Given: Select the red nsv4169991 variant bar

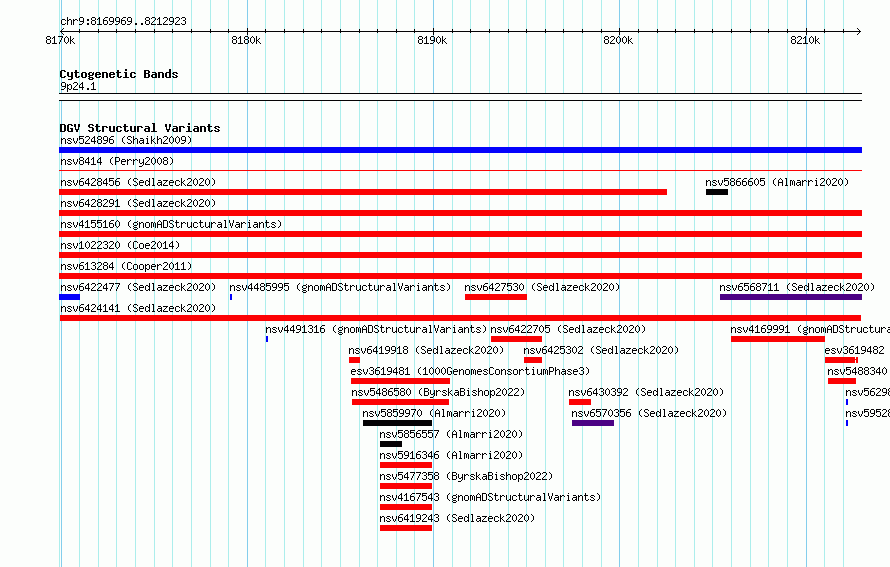Looking at the screenshot, I should pos(778,339).
